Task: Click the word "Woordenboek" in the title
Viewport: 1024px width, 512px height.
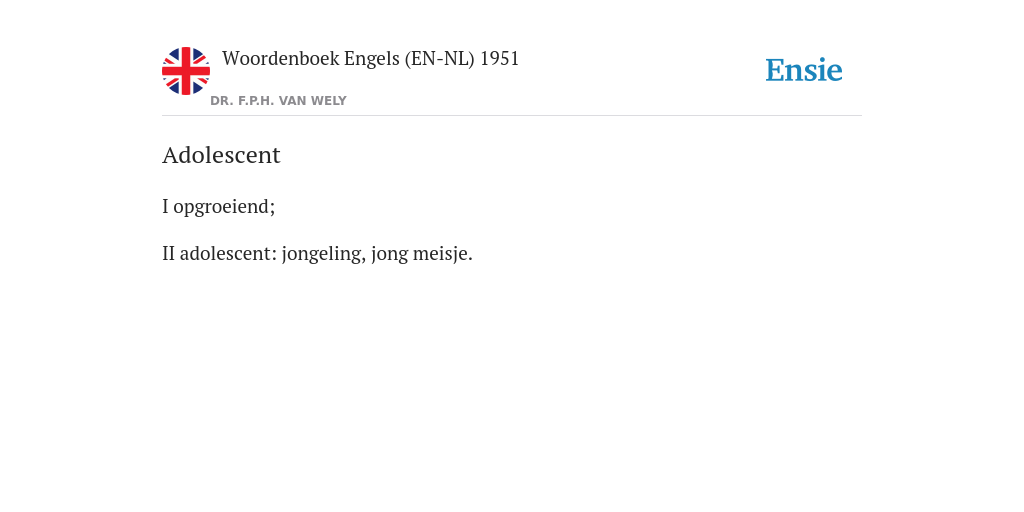Action: pyautogui.click(x=280, y=59)
